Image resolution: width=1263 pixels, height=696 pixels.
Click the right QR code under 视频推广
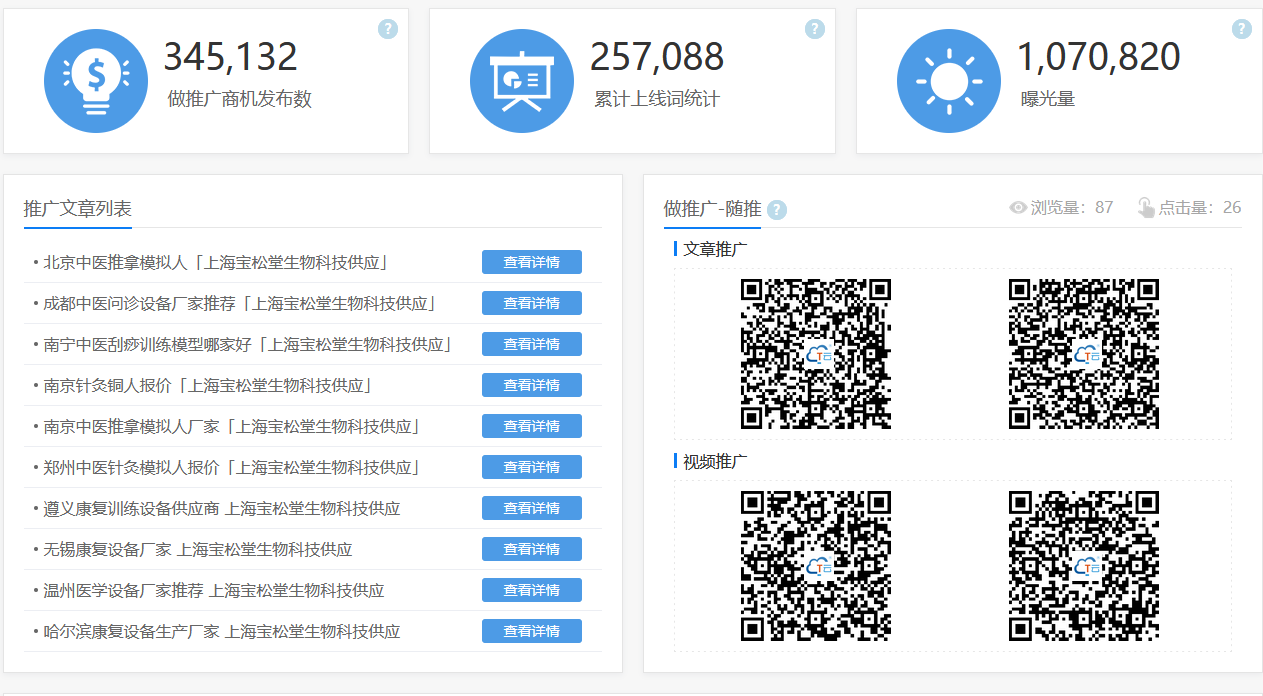(x=1084, y=566)
